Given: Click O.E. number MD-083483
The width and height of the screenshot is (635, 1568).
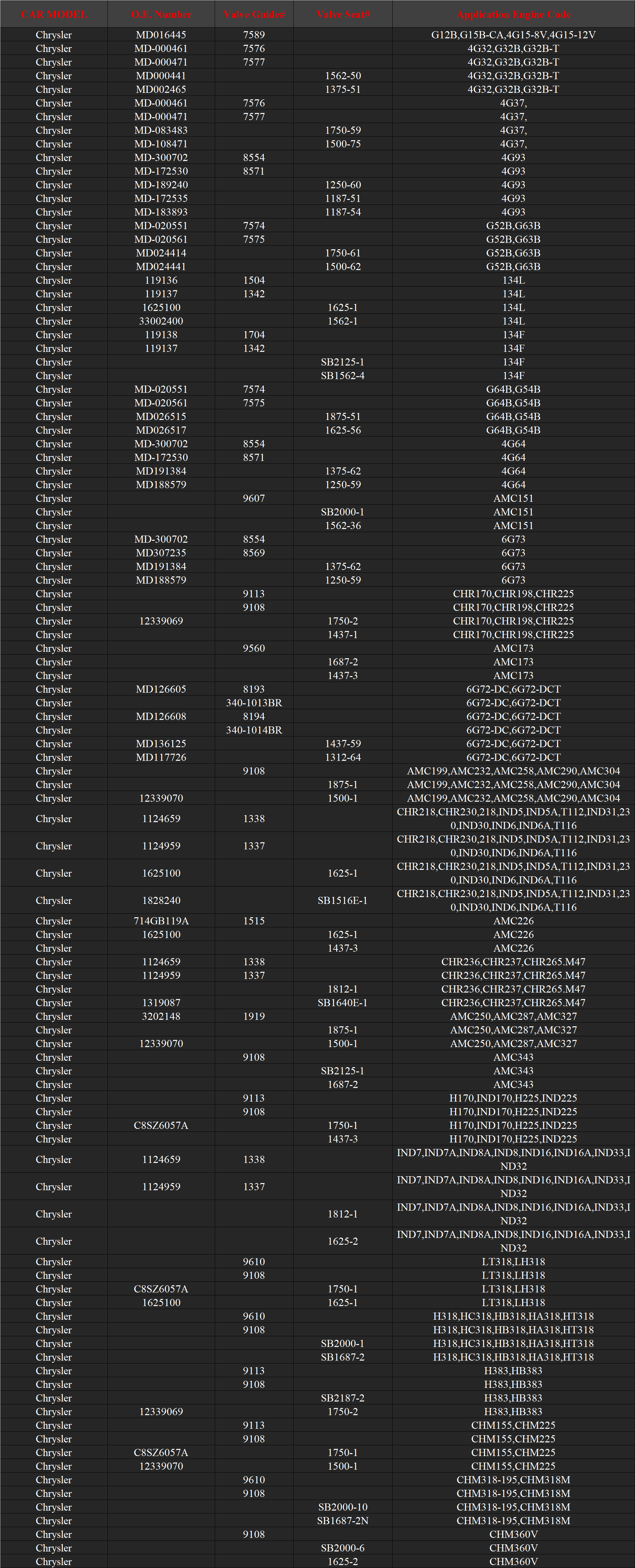Looking at the screenshot, I should [161, 130].
